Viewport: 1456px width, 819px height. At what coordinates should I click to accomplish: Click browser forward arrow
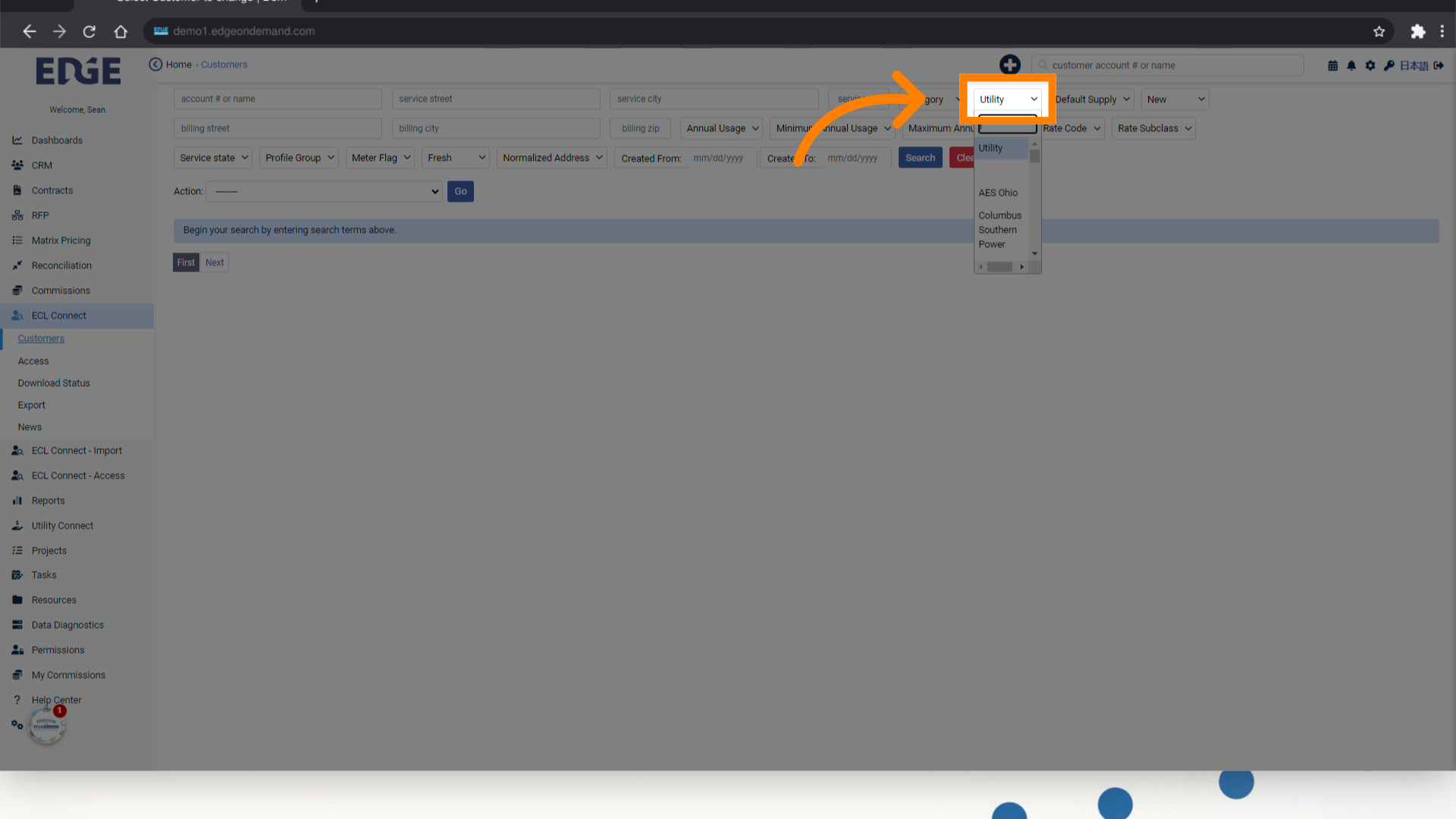pos(59,31)
